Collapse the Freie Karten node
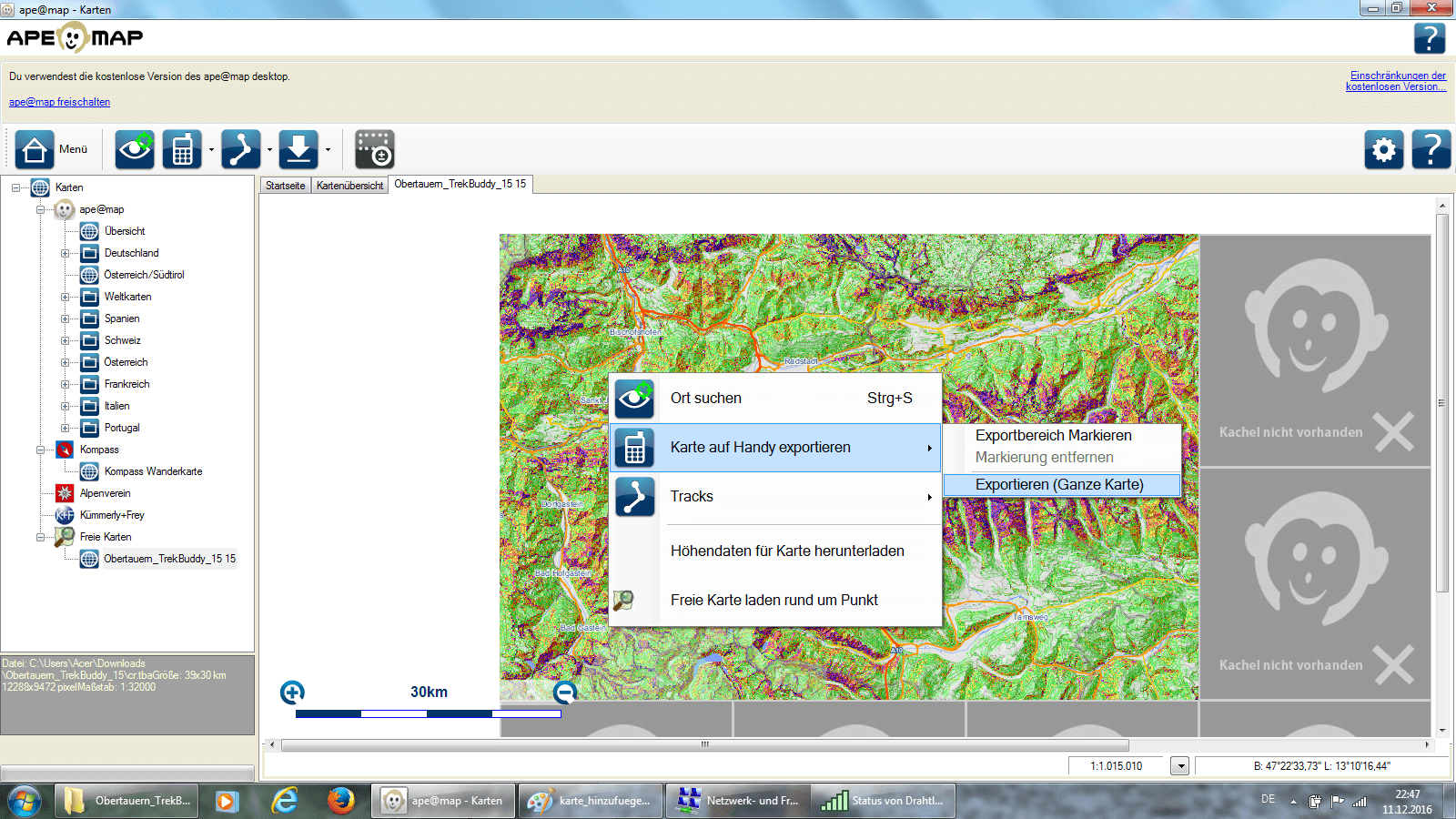Image resolution: width=1456 pixels, height=819 pixels. (x=40, y=537)
